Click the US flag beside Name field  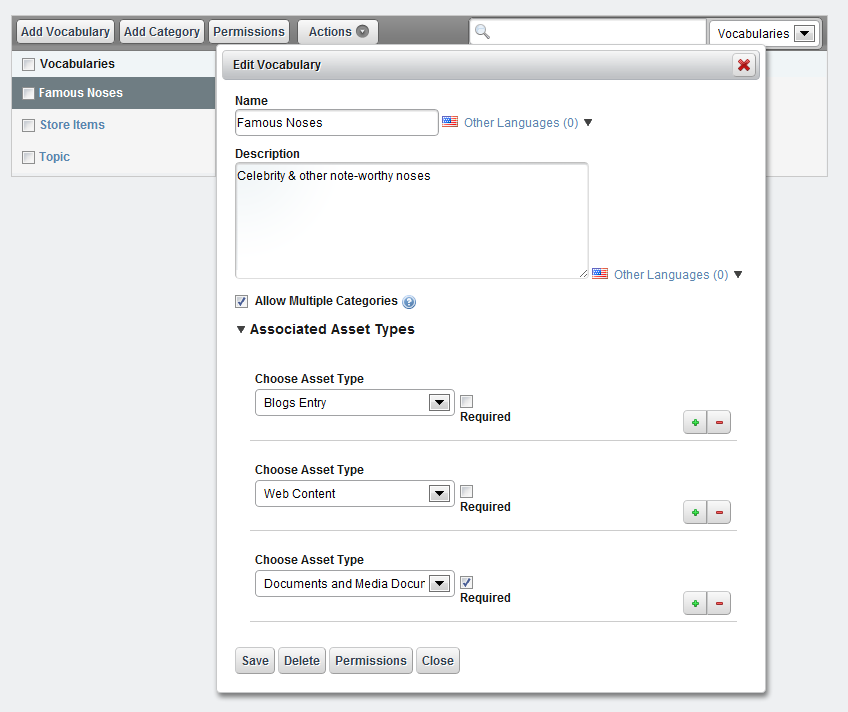[x=450, y=122]
